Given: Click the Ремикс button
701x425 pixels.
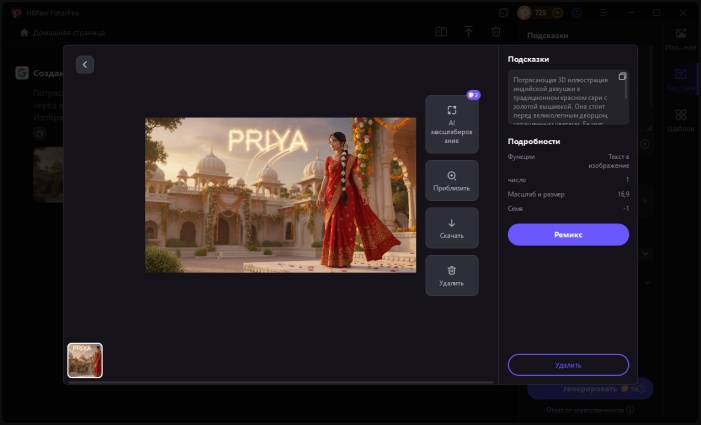Looking at the screenshot, I should point(568,234).
